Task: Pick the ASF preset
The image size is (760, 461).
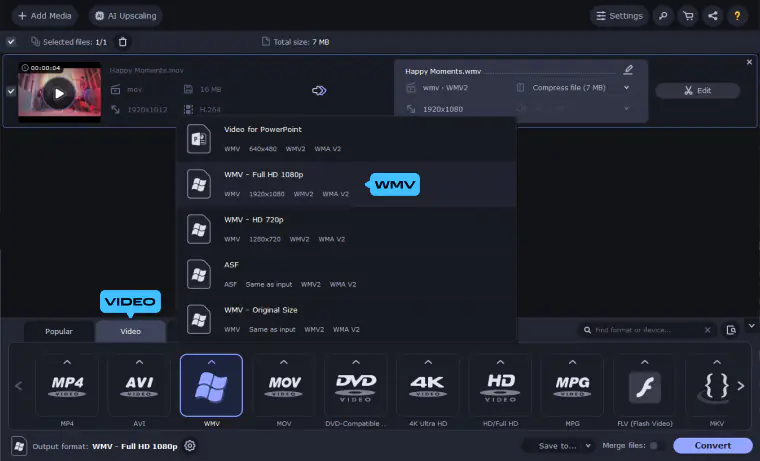Action: tap(347, 274)
